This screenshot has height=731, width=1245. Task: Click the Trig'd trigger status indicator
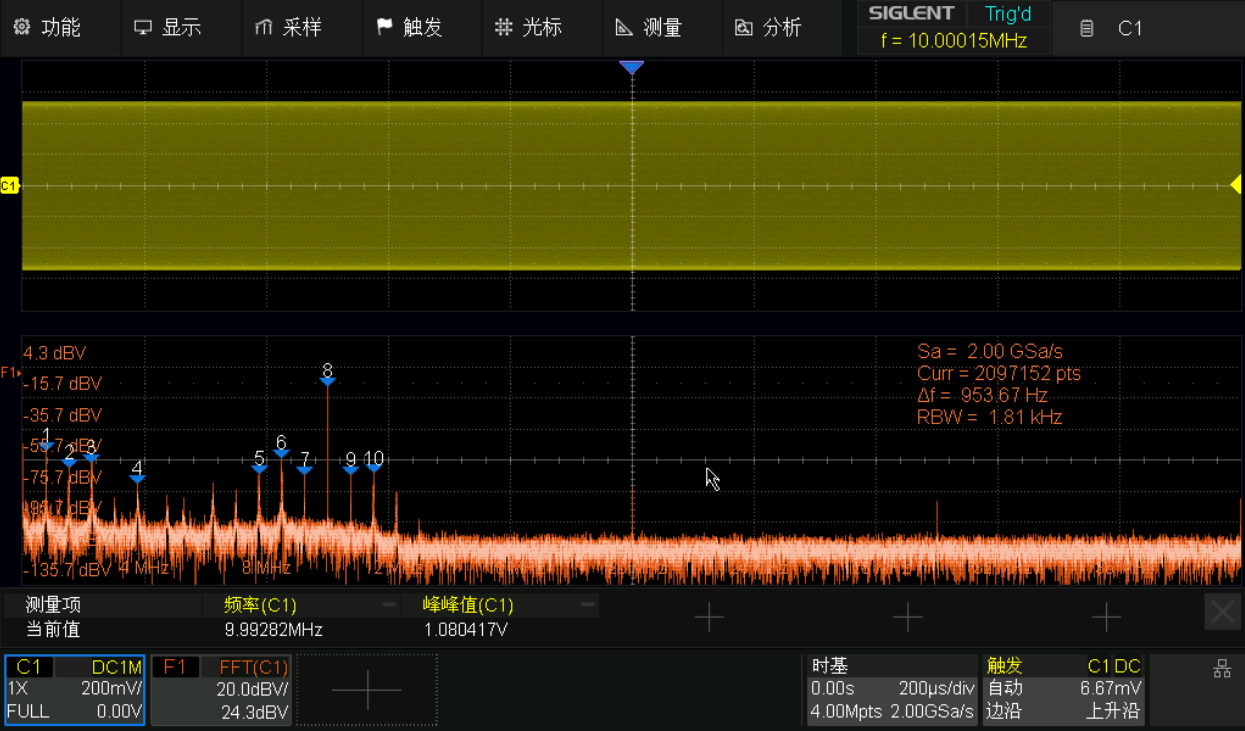[1007, 14]
